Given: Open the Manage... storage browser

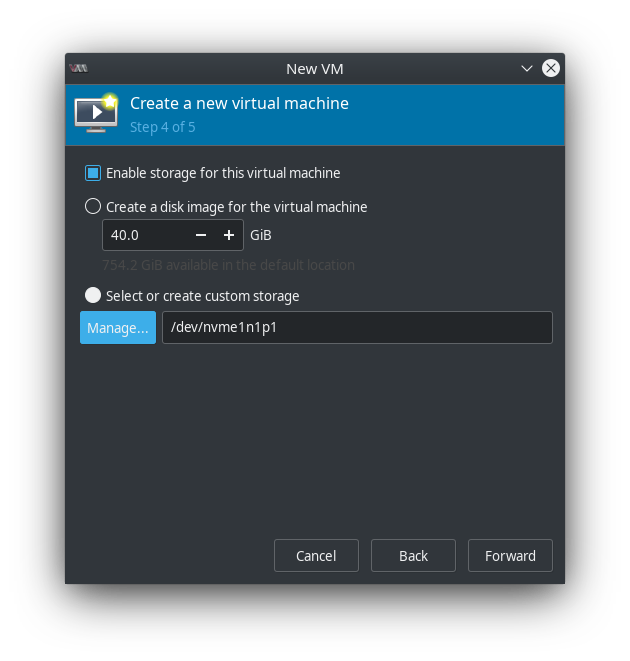Looking at the screenshot, I should pos(118,328).
